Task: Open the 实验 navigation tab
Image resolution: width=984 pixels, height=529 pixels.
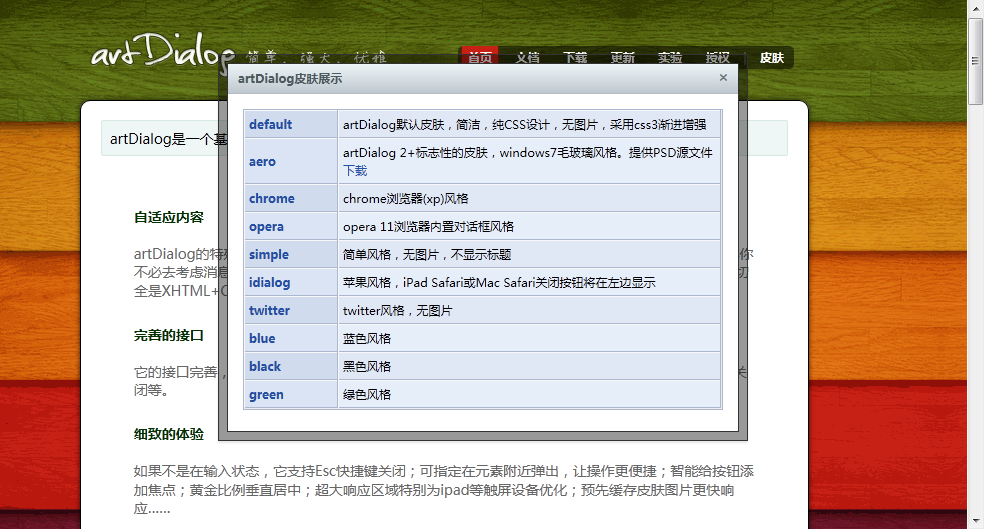Action: coord(670,58)
